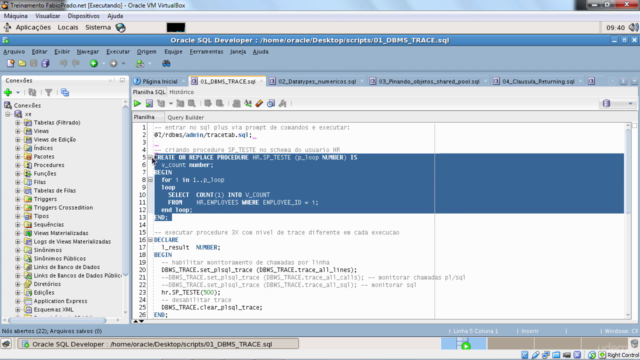Collapse the code fold at line 5
This screenshot has width=640, height=360.
coord(150,157)
